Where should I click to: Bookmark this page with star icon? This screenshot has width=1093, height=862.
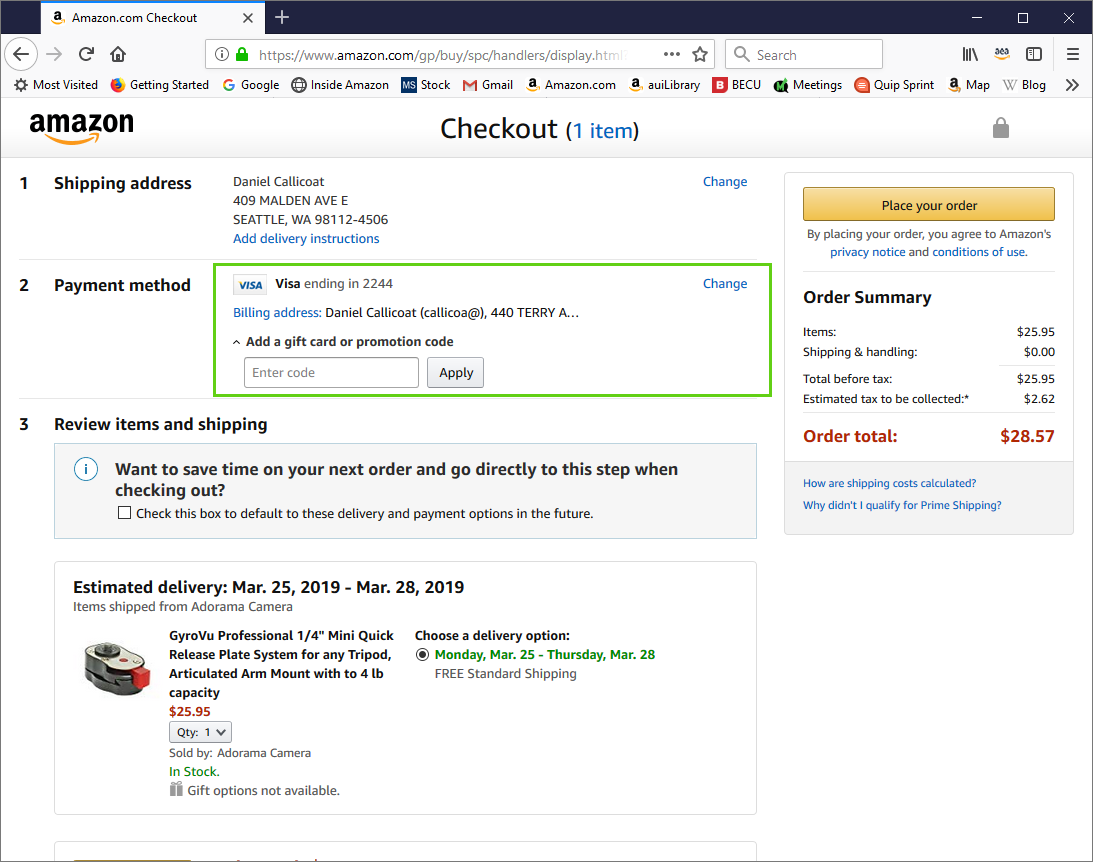point(700,54)
